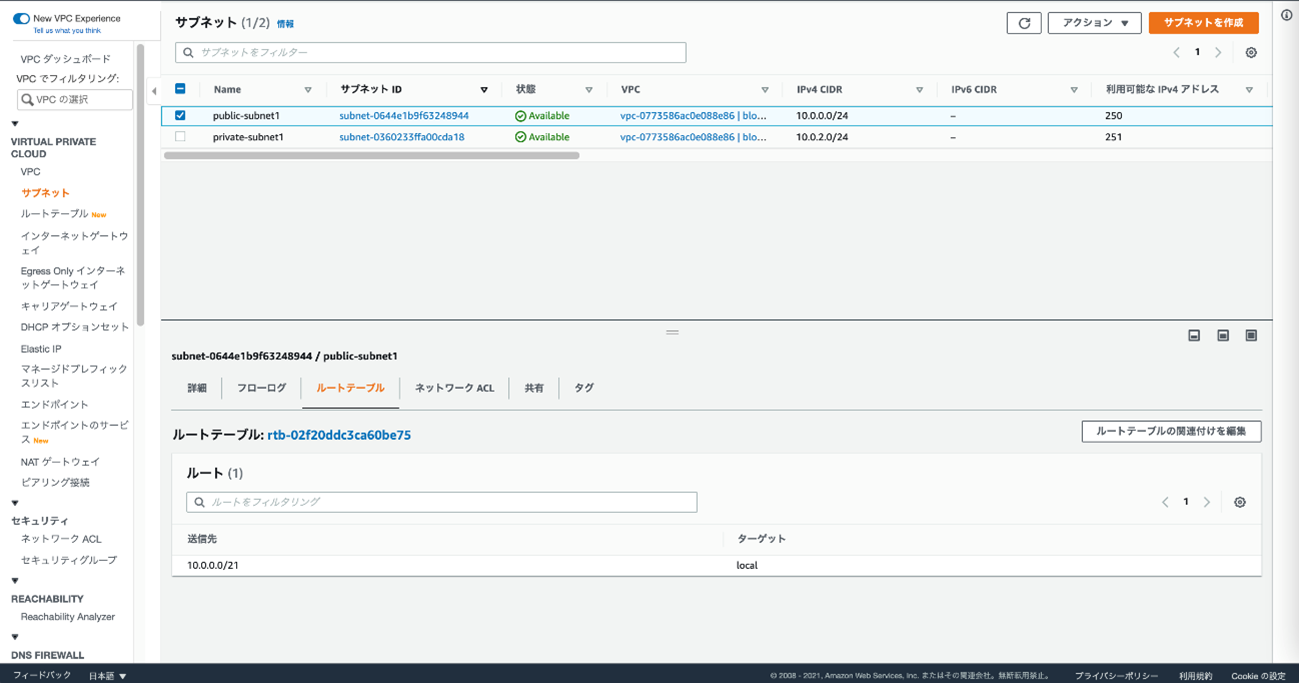Toggle the New VPC Experience switch
Image resolution: width=1299 pixels, height=683 pixels.
tap(21, 18)
